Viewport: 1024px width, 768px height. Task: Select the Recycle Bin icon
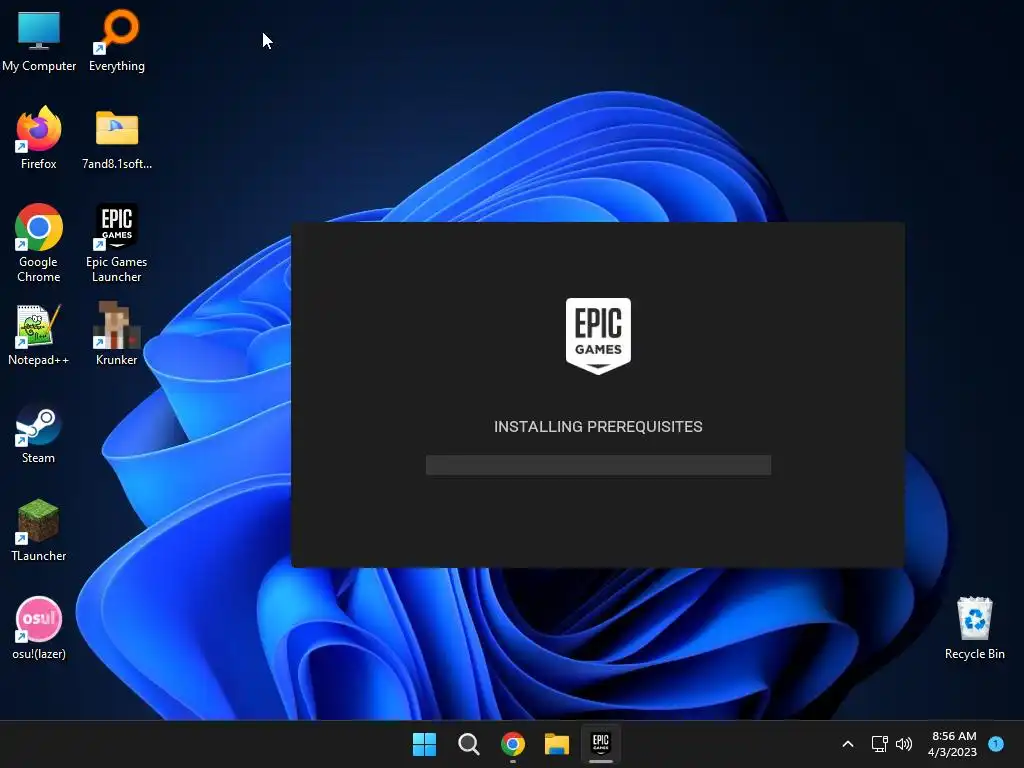coord(974,628)
